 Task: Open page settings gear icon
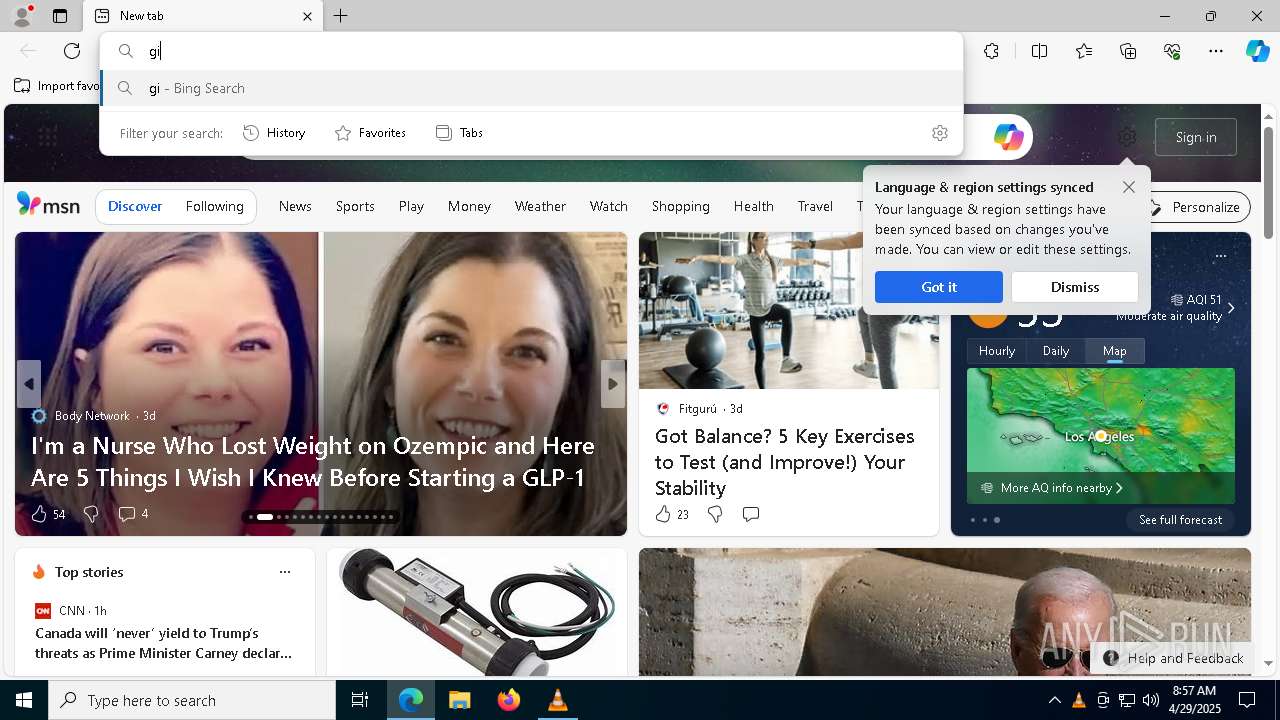pos(1127,137)
